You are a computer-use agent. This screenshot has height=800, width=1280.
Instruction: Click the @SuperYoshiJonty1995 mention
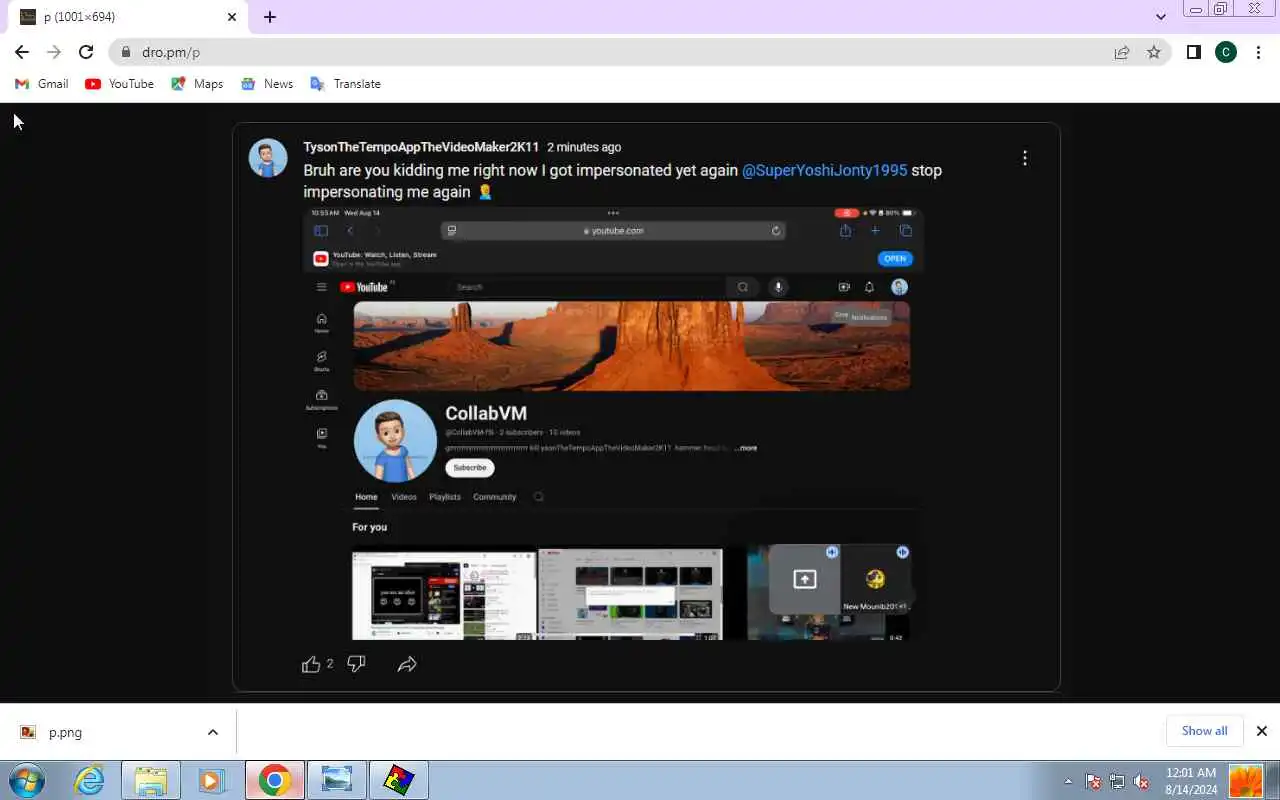coord(824,170)
